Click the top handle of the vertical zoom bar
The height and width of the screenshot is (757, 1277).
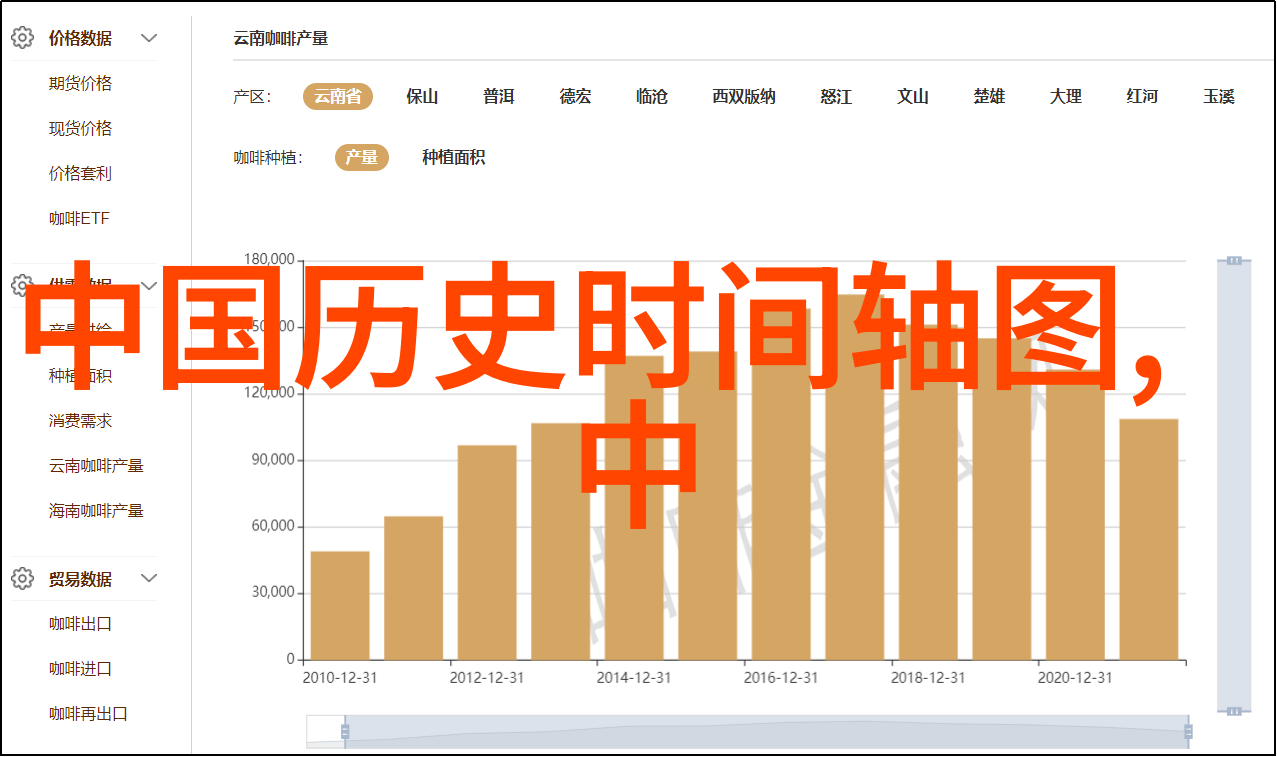pyautogui.click(x=1234, y=260)
